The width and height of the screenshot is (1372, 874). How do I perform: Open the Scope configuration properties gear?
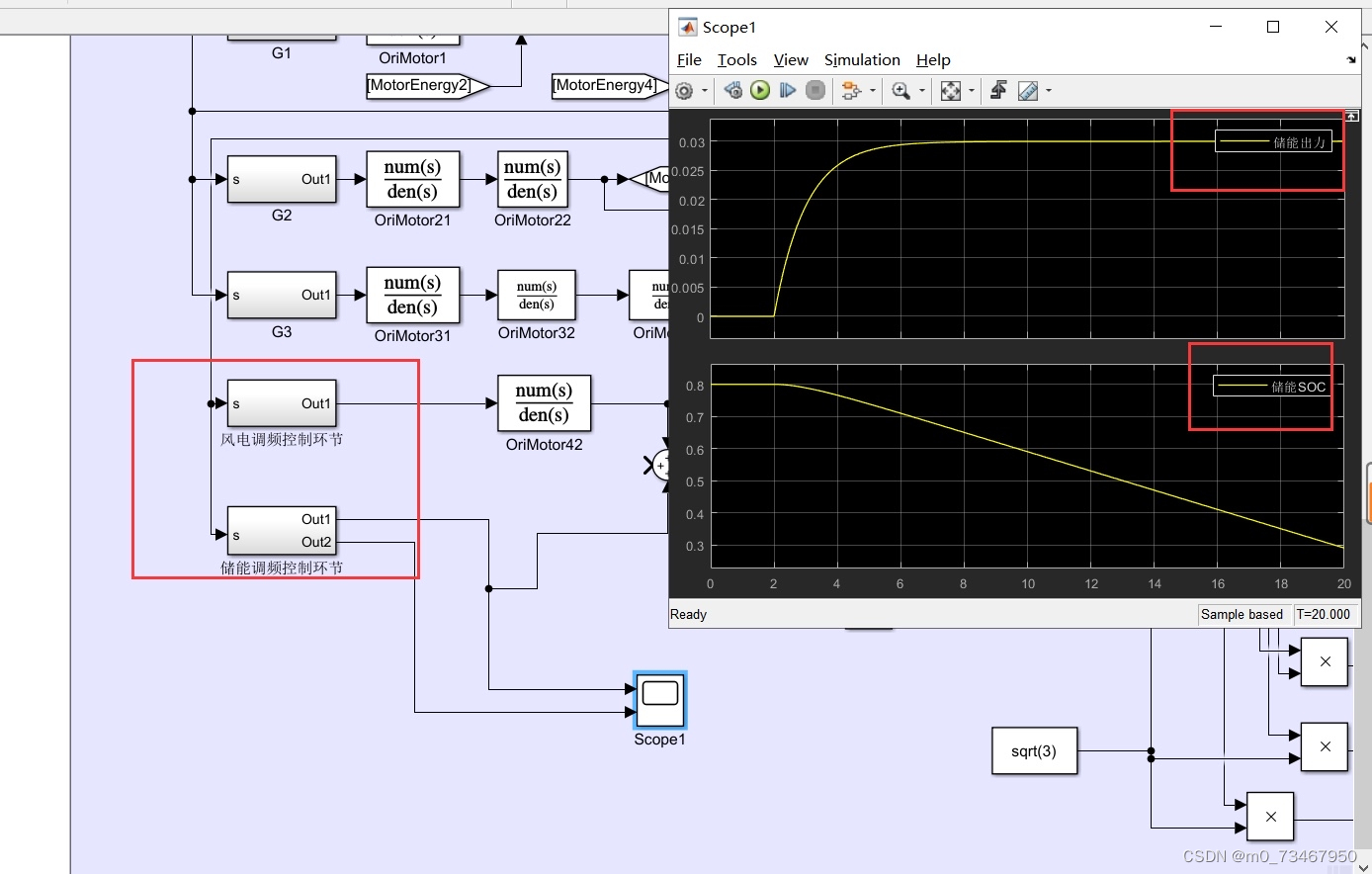coord(685,90)
